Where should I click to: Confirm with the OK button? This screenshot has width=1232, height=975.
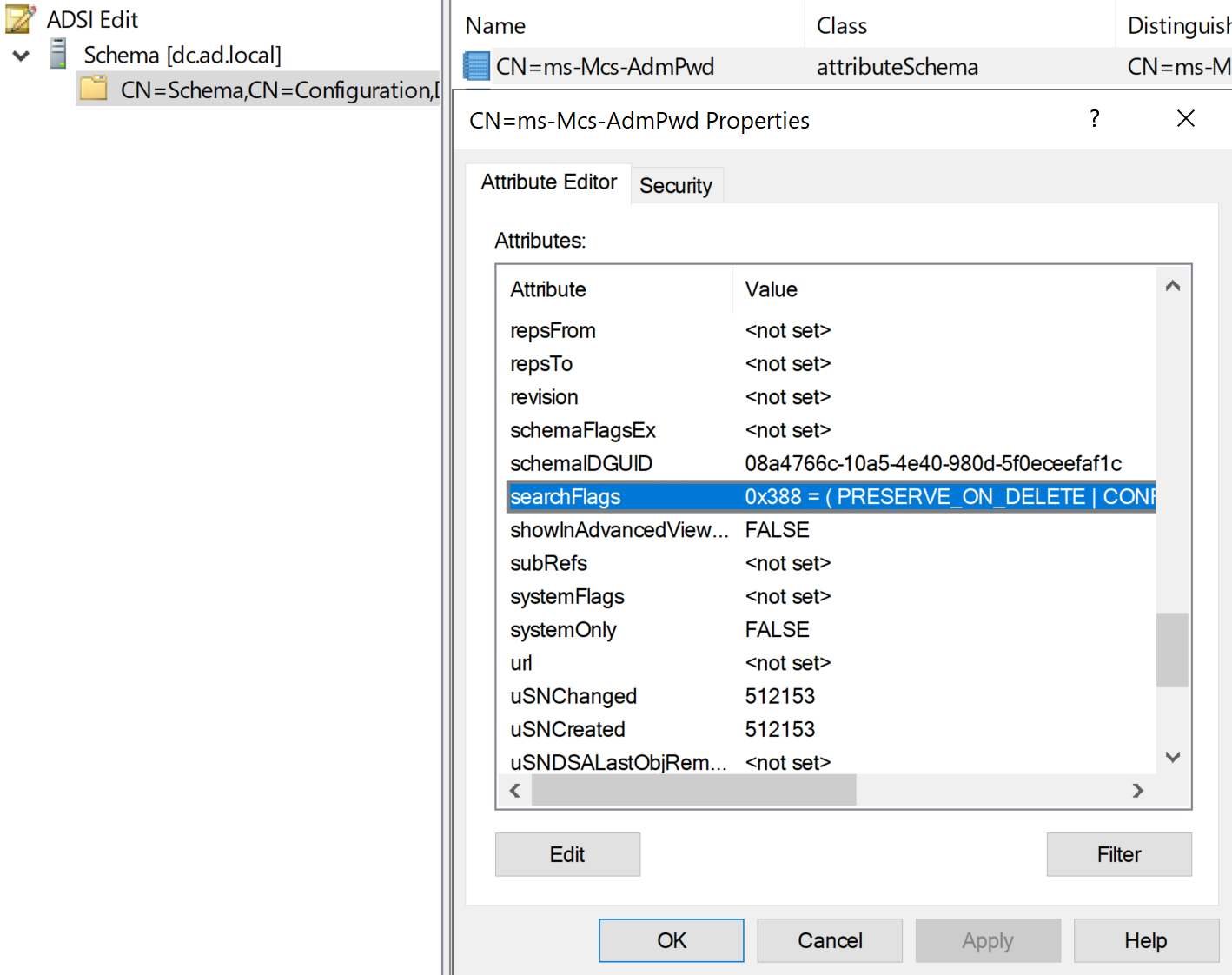[x=672, y=940]
